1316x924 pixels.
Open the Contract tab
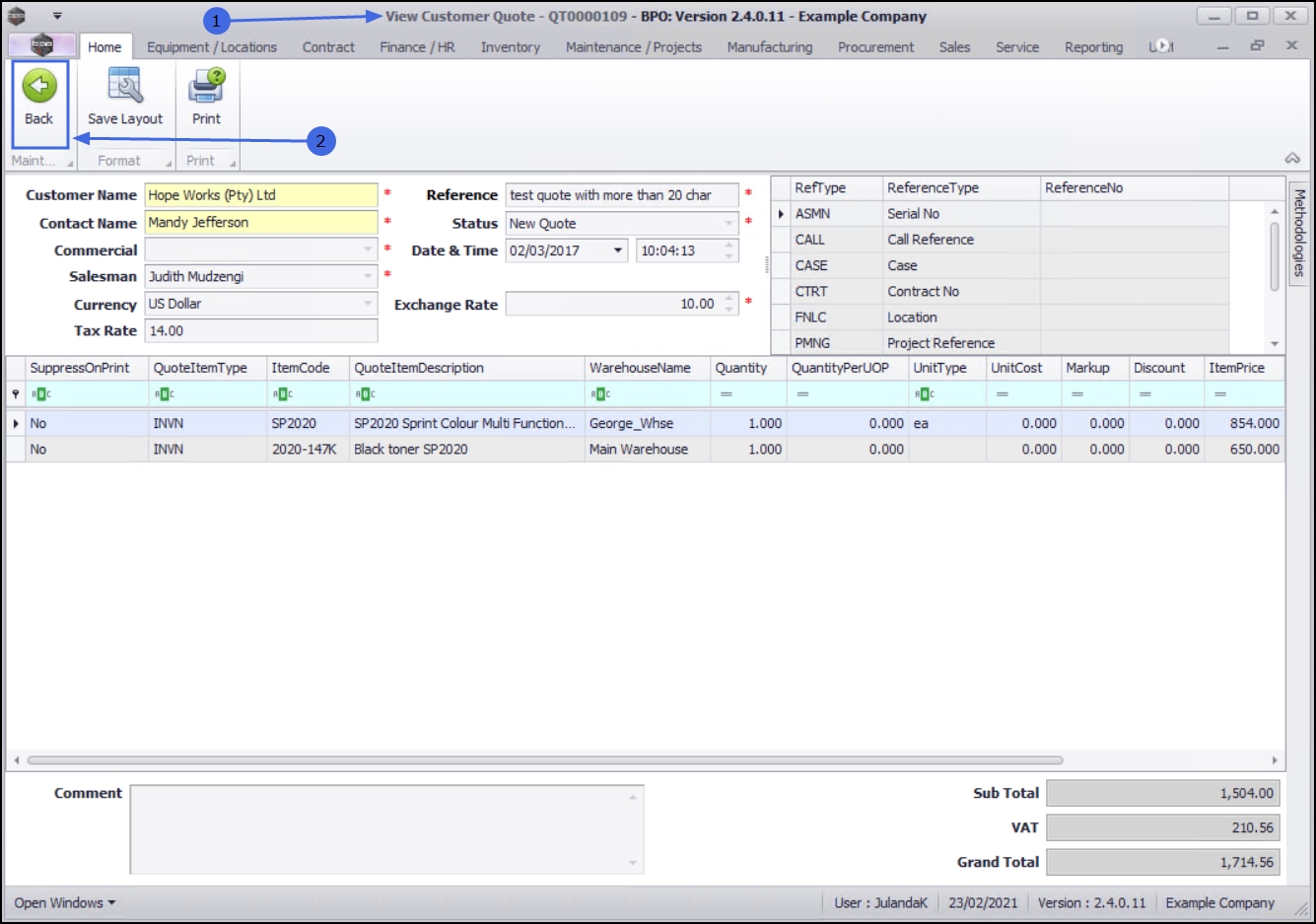coord(328,46)
